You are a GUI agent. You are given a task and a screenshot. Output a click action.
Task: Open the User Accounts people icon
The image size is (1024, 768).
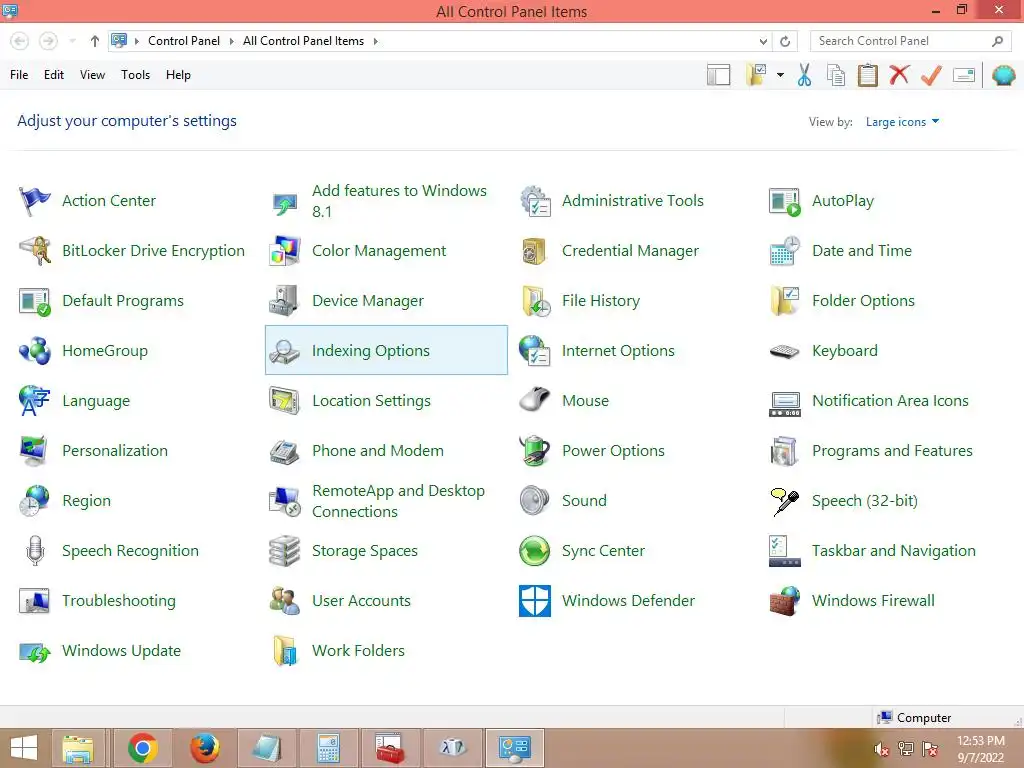[284, 601]
